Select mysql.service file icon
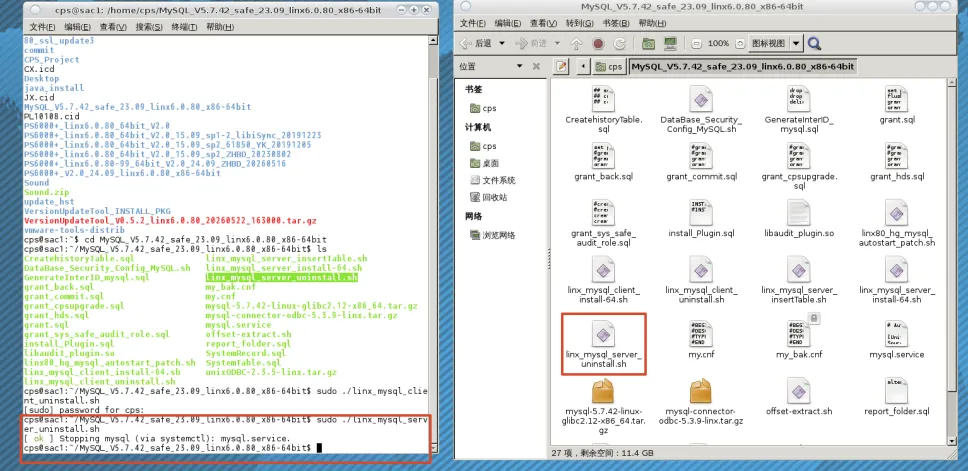Viewport: 968px width, 471px height. tap(896, 333)
